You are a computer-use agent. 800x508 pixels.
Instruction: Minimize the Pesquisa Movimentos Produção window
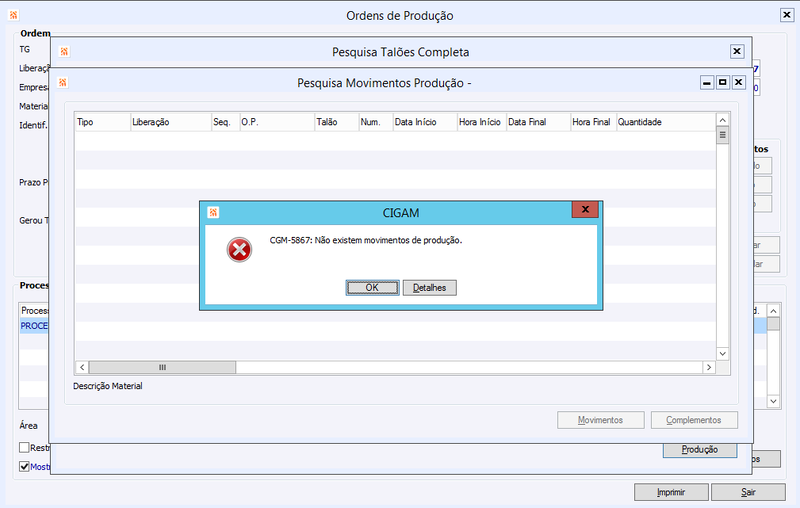pyautogui.click(x=707, y=83)
